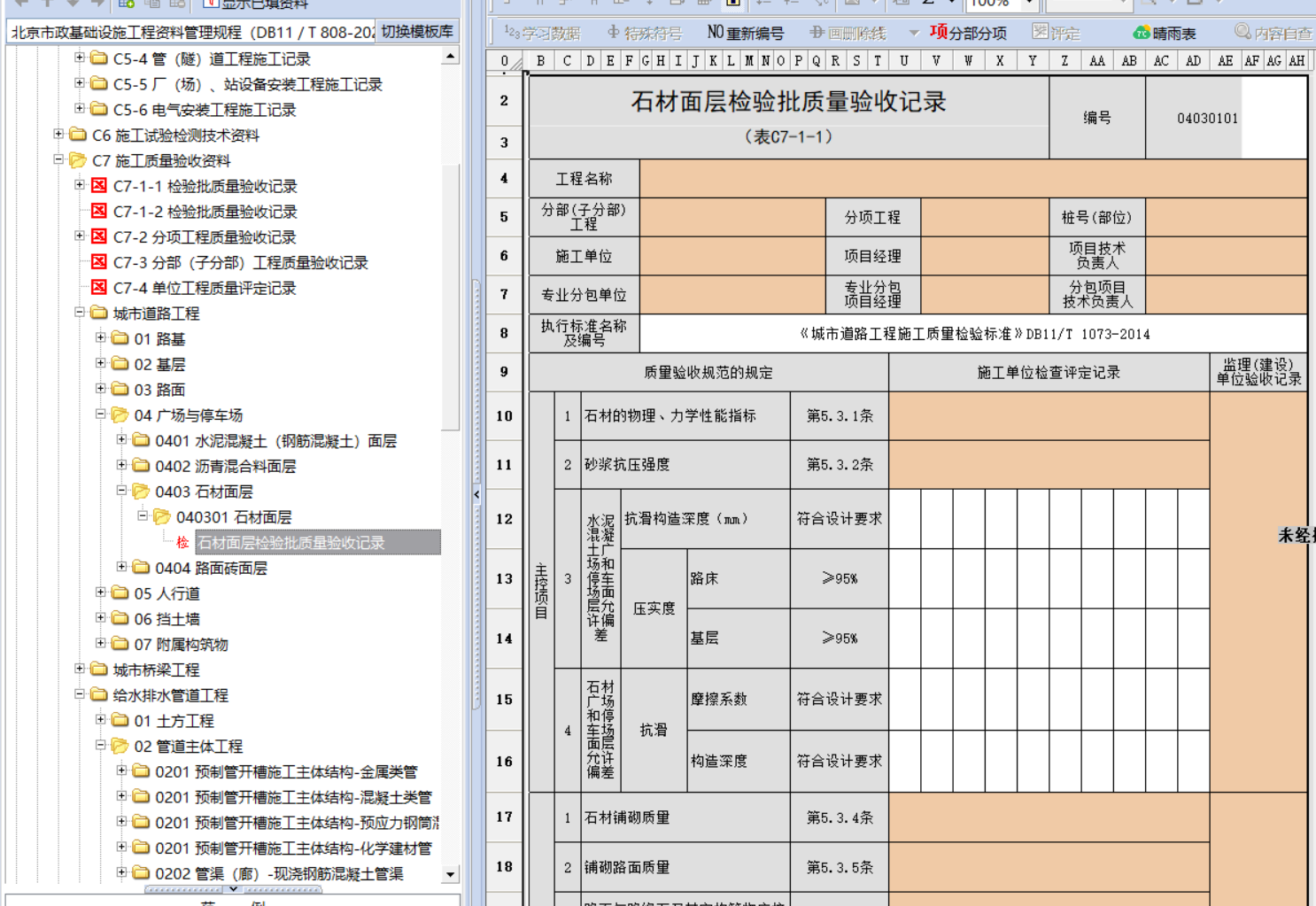Screen dimensions: 1316x906
Task: Click the red icon of C7-1-2 检验批质量验收记录
Action: point(99,211)
